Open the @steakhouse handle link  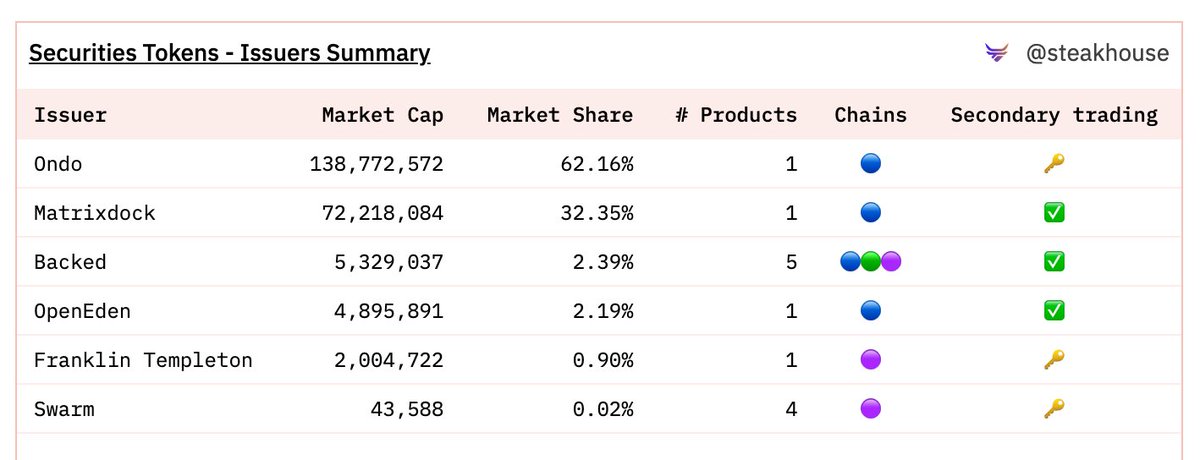(1097, 53)
